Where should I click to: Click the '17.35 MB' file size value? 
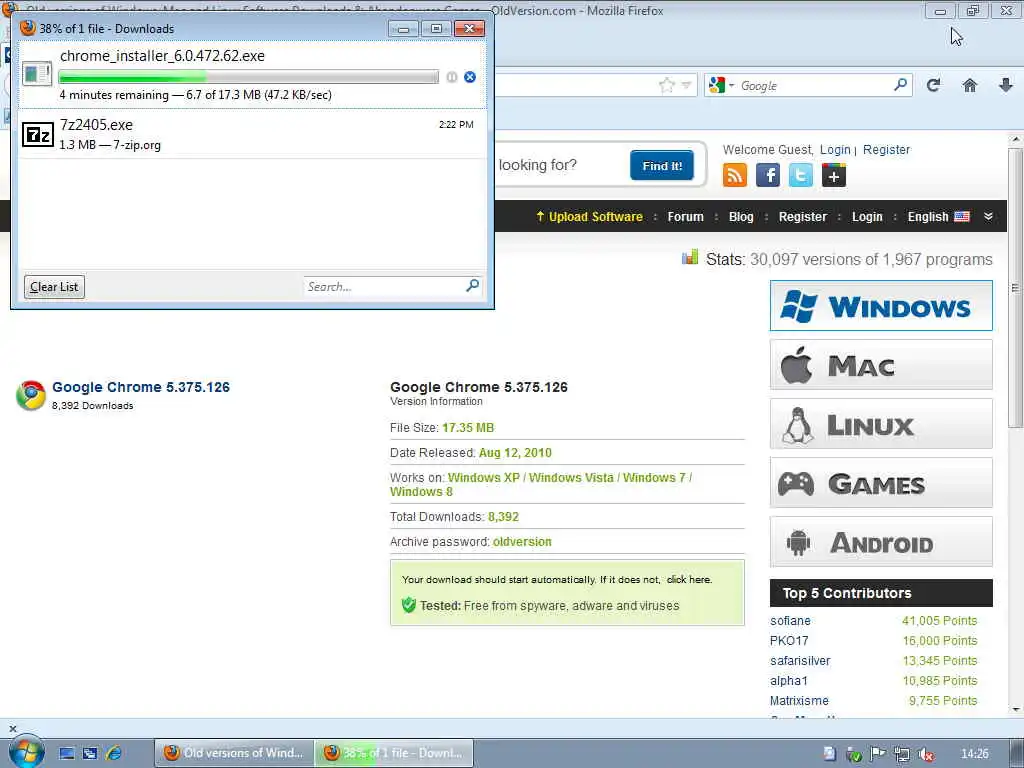point(468,428)
